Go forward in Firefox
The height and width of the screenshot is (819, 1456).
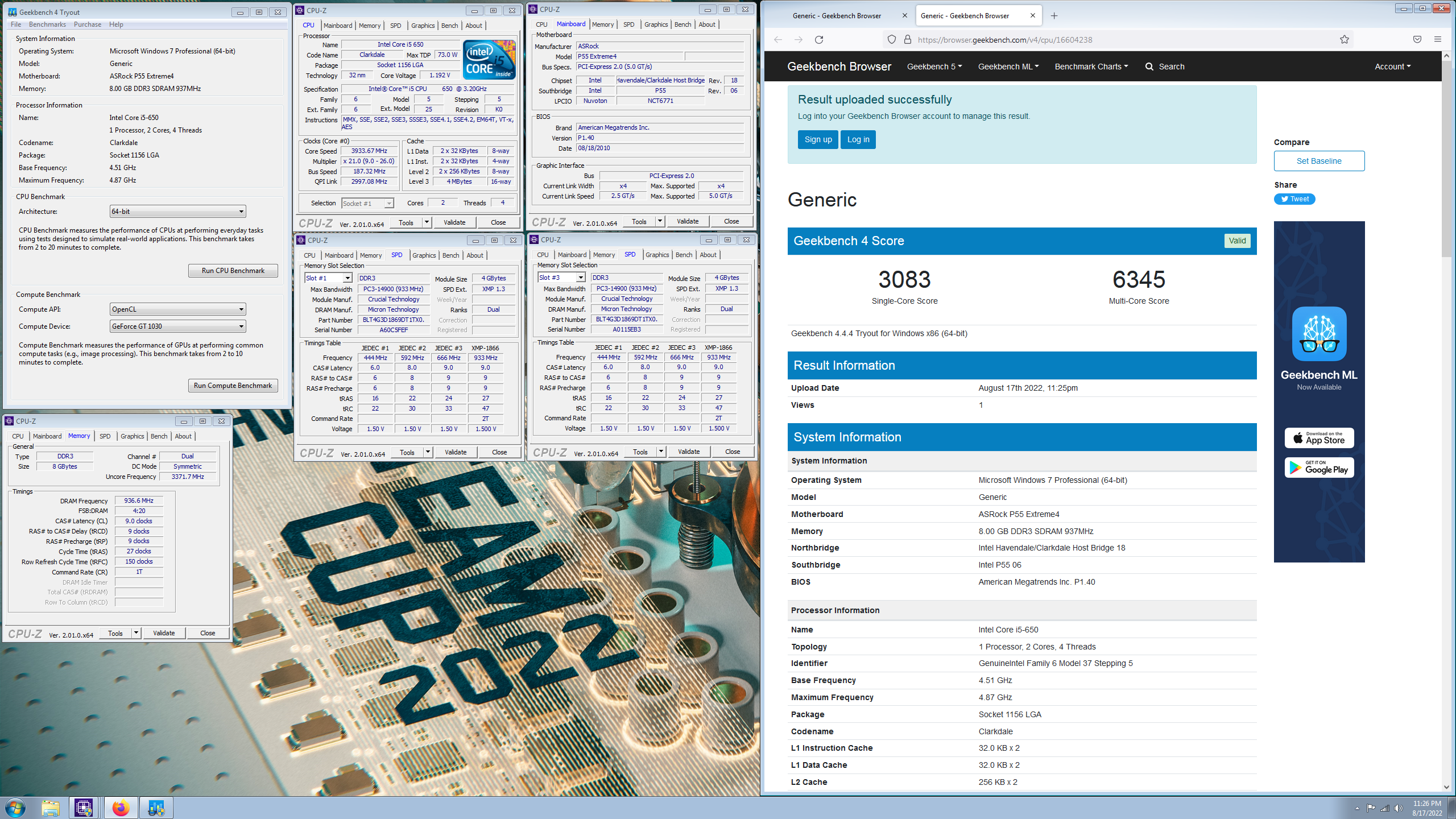coord(799,39)
